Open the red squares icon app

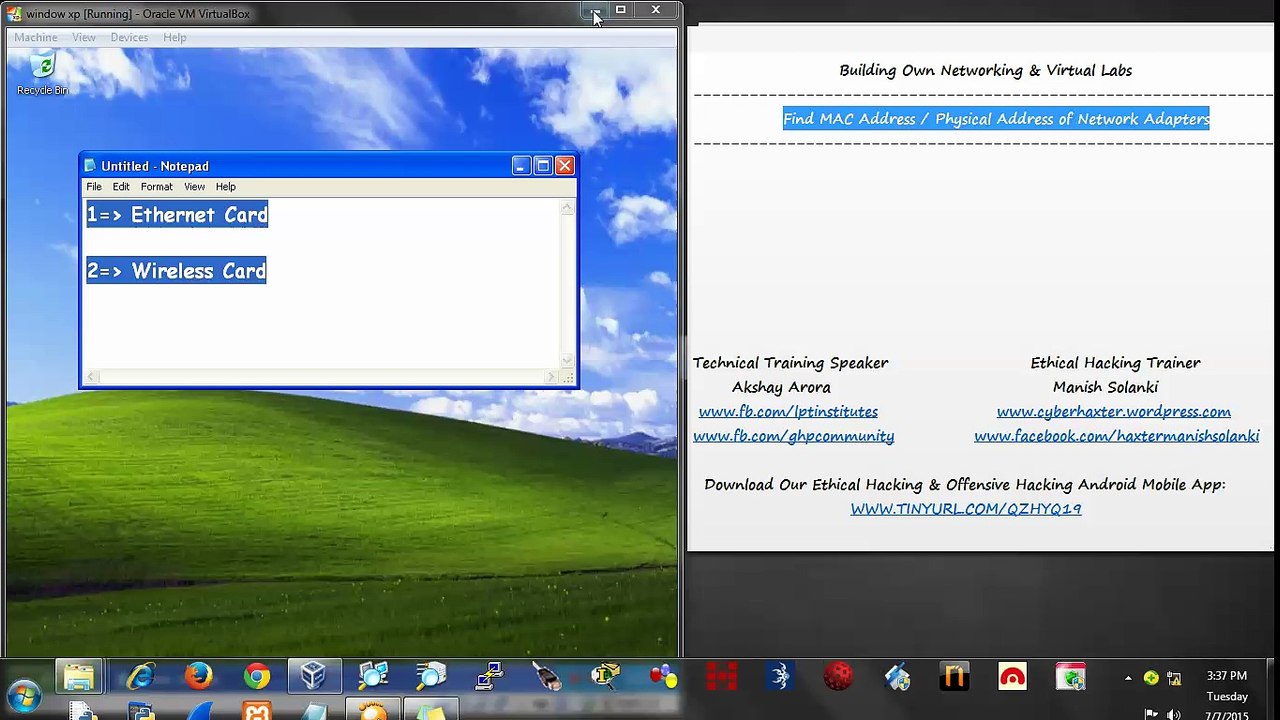[x=722, y=677]
